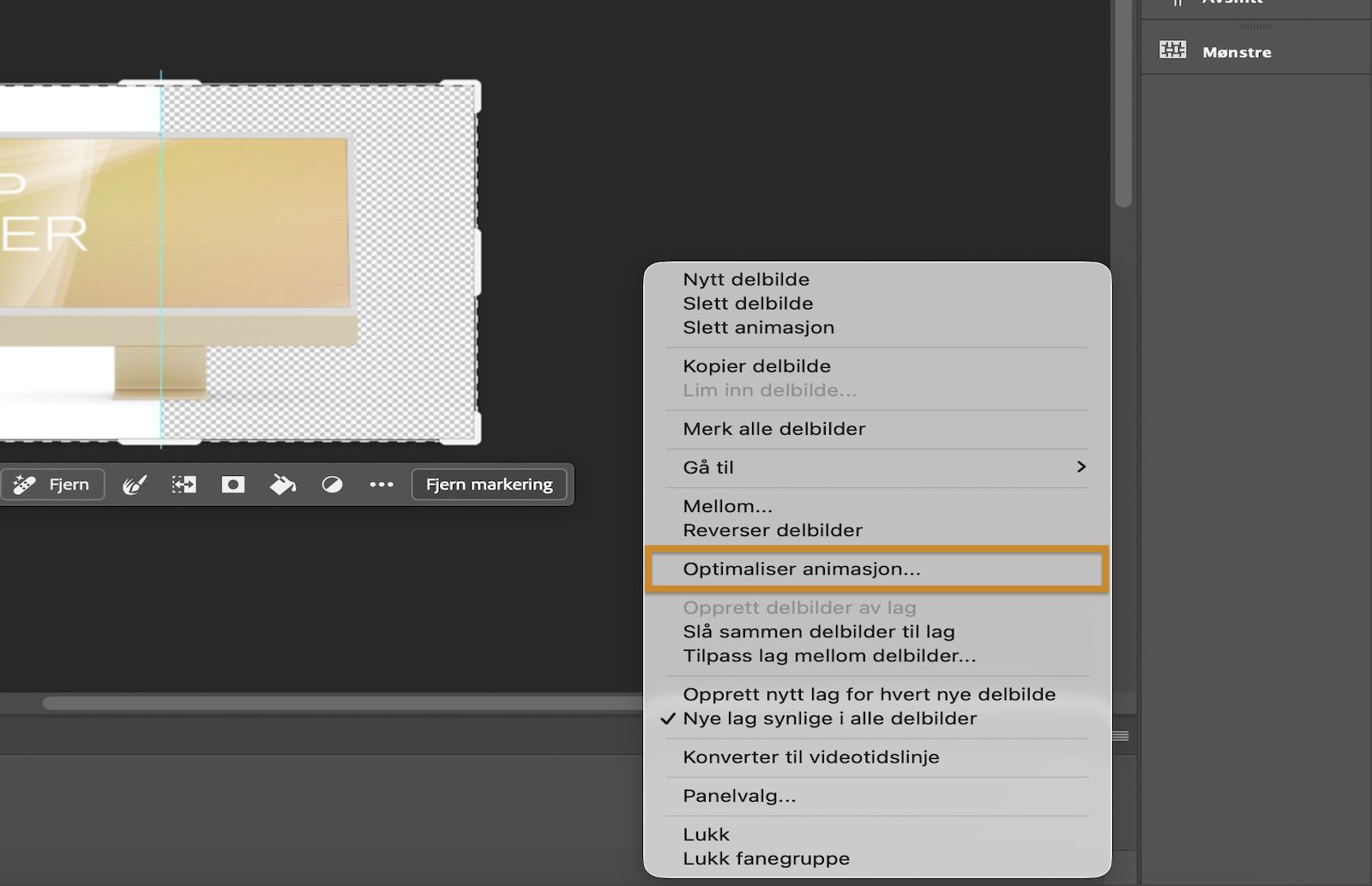Click the paint bucket fill icon

click(282, 485)
